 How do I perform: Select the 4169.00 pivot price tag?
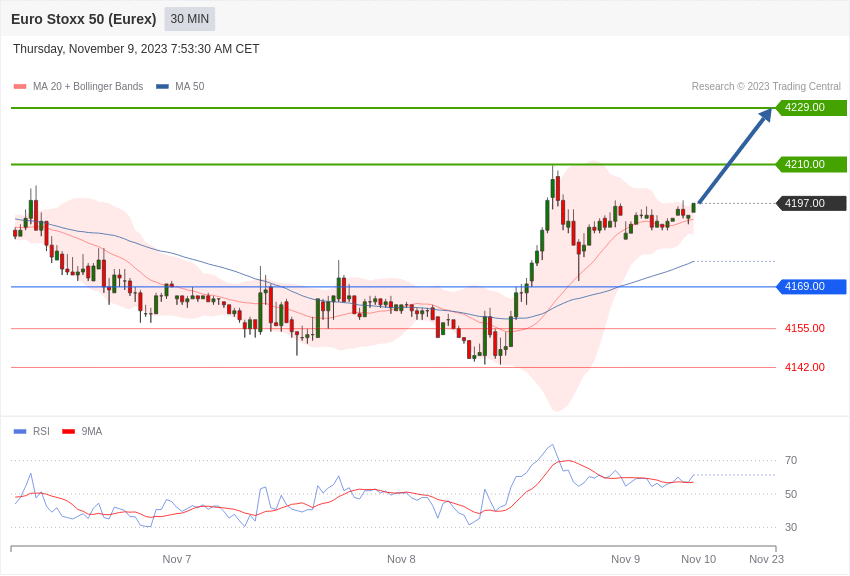tap(812, 287)
